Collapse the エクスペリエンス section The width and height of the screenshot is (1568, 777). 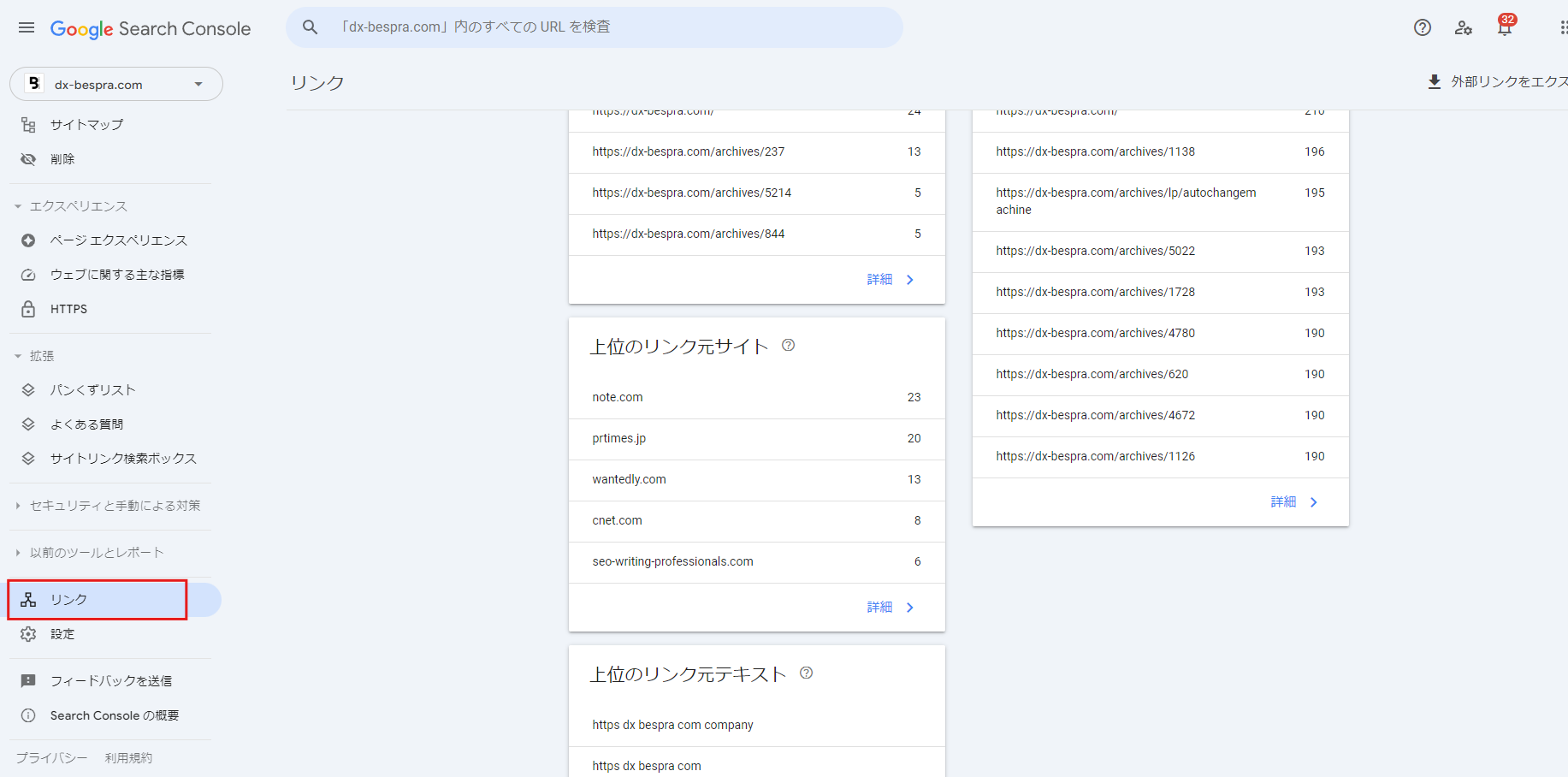(18, 206)
